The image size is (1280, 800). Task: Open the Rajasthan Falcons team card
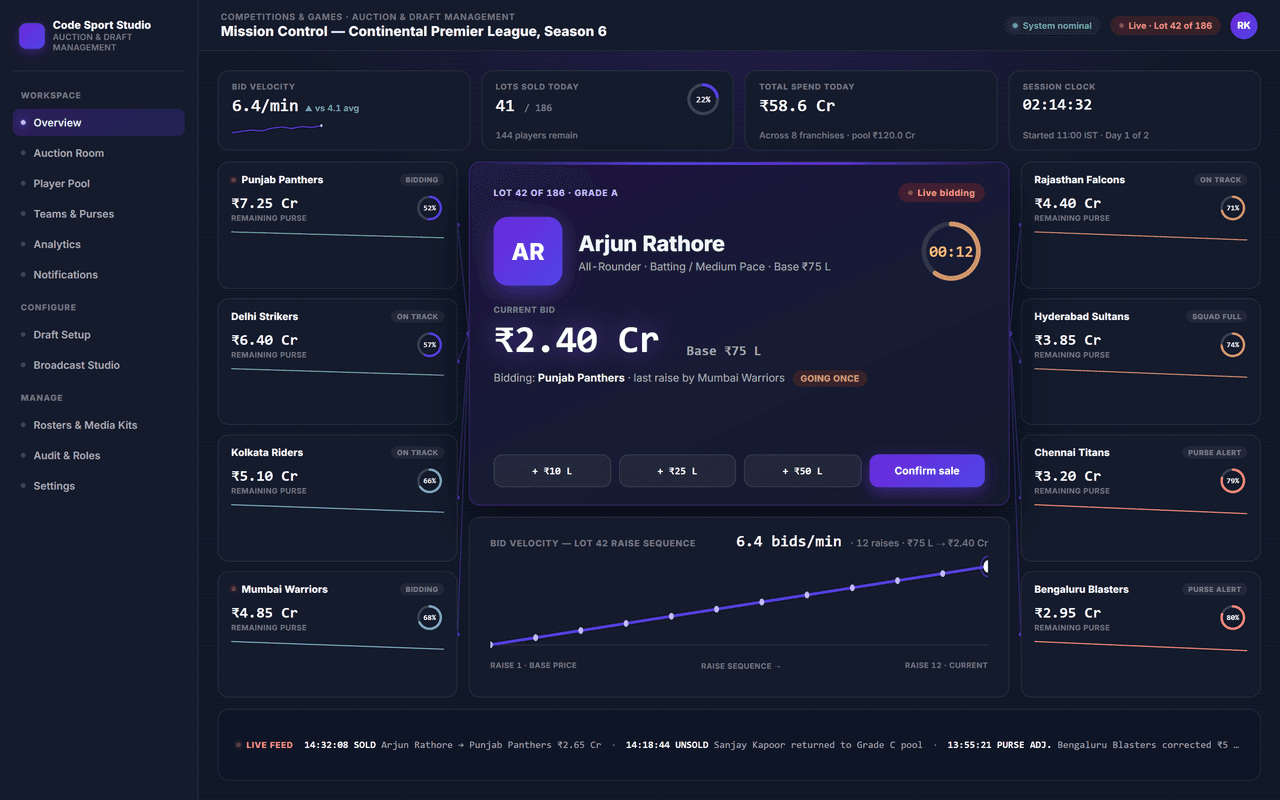pyautogui.click(x=1141, y=225)
